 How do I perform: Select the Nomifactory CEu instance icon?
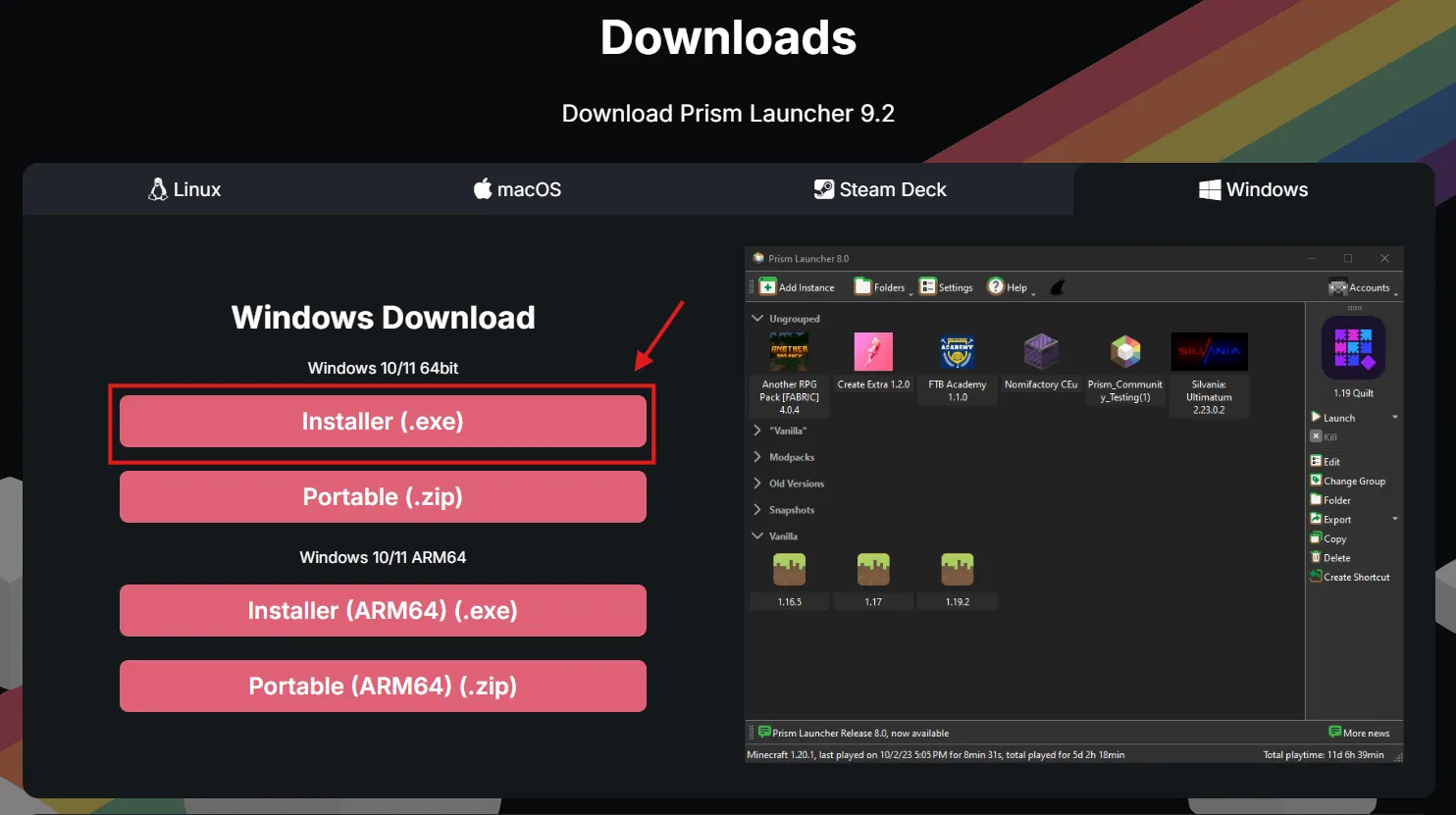(1041, 352)
